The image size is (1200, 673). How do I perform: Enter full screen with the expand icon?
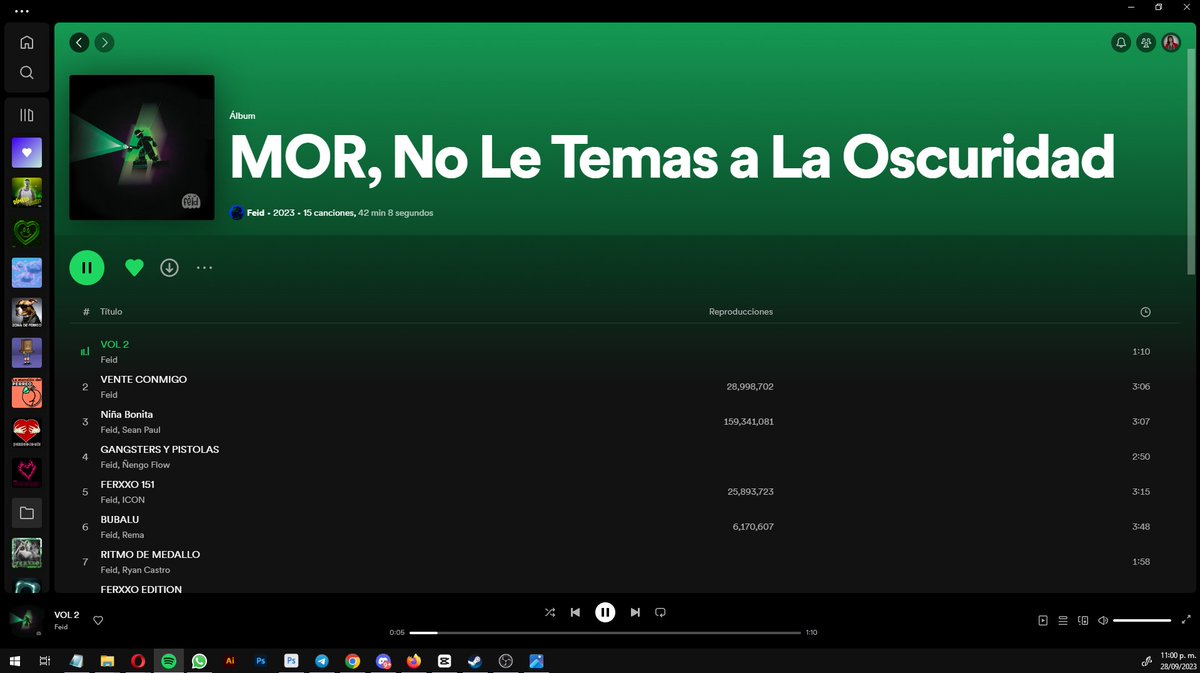click(1186, 620)
